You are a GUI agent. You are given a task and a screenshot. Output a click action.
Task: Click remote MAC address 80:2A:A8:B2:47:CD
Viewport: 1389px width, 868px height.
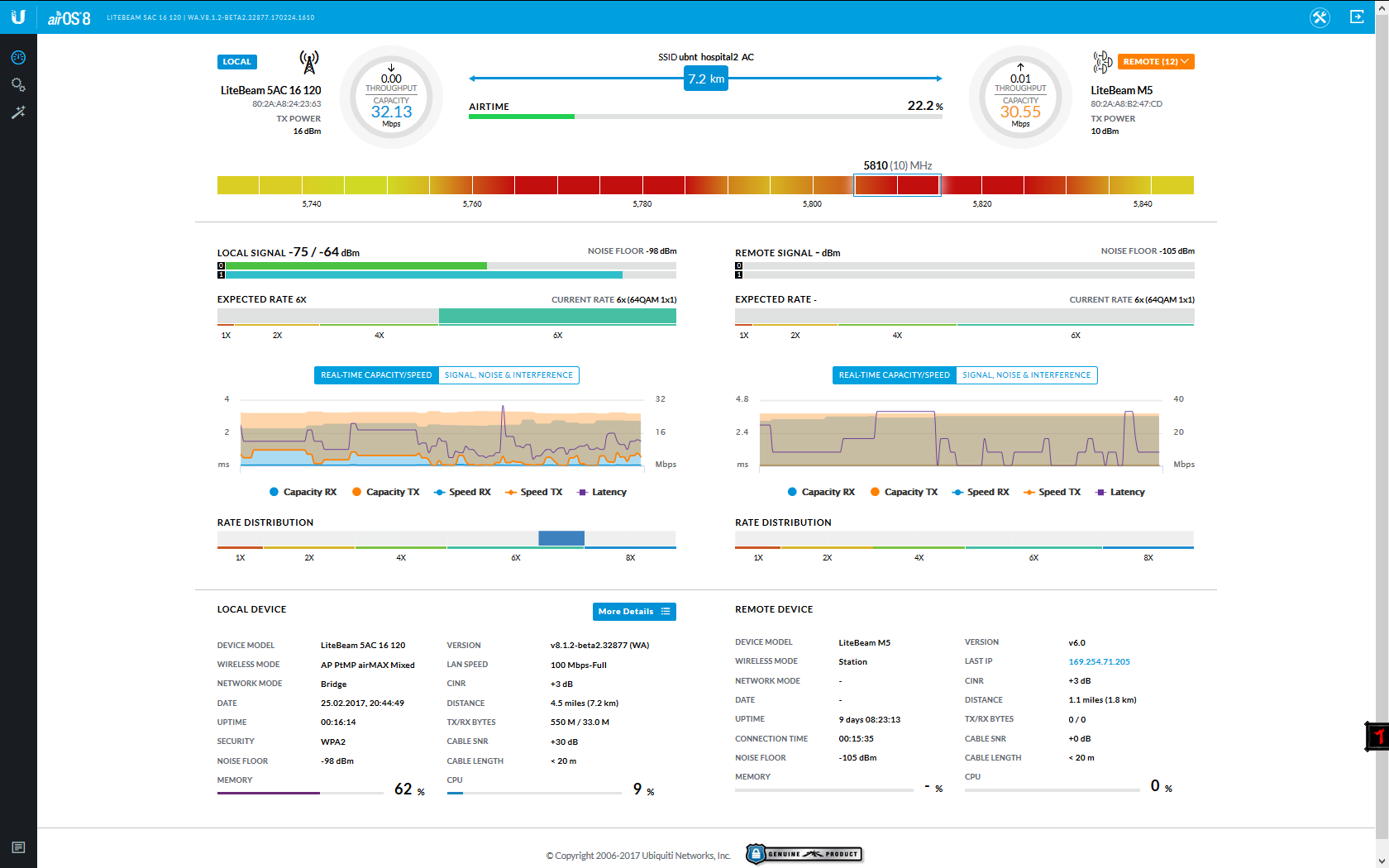click(1126, 104)
